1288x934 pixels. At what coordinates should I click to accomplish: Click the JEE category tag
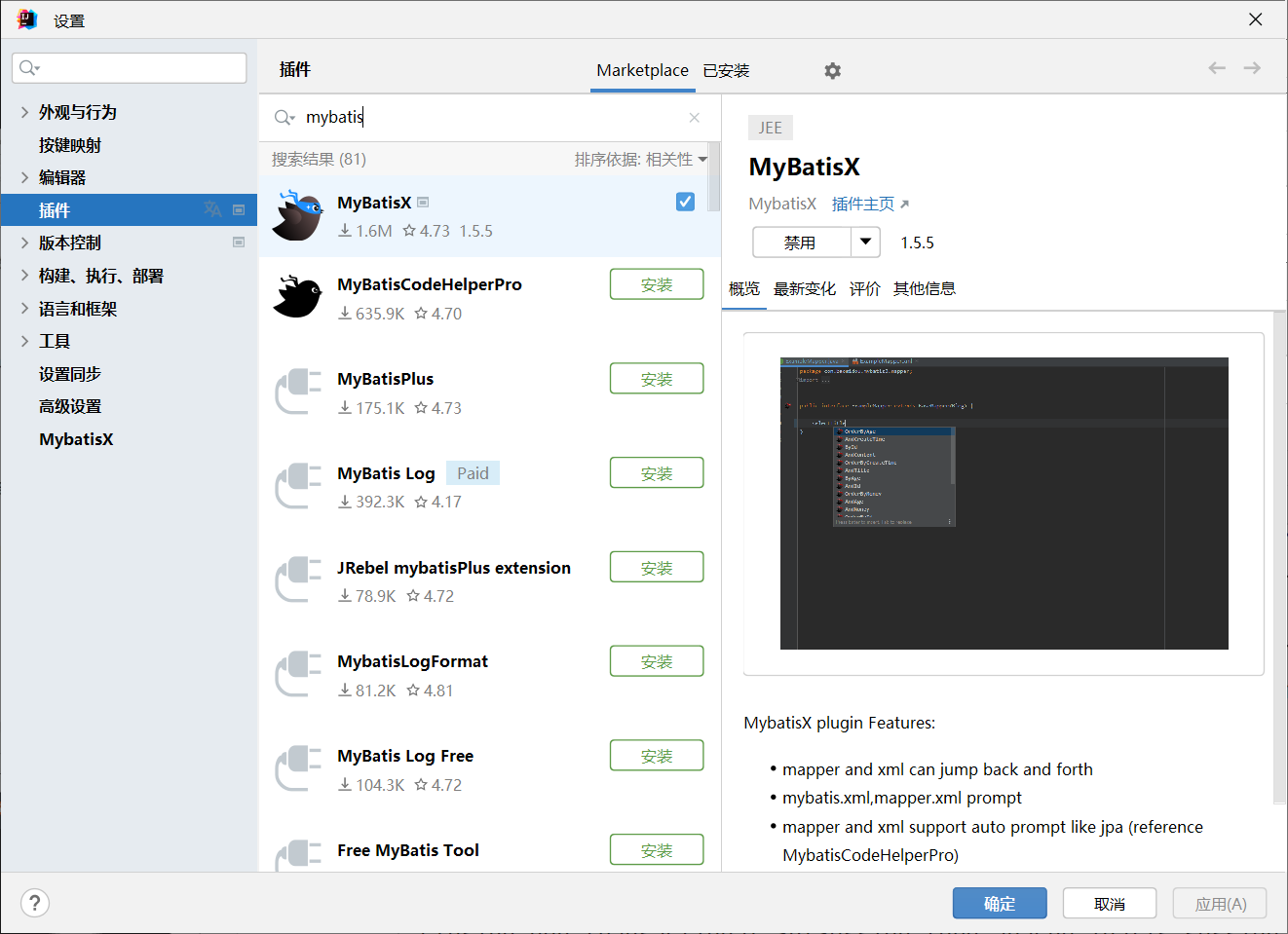[771, 128]
